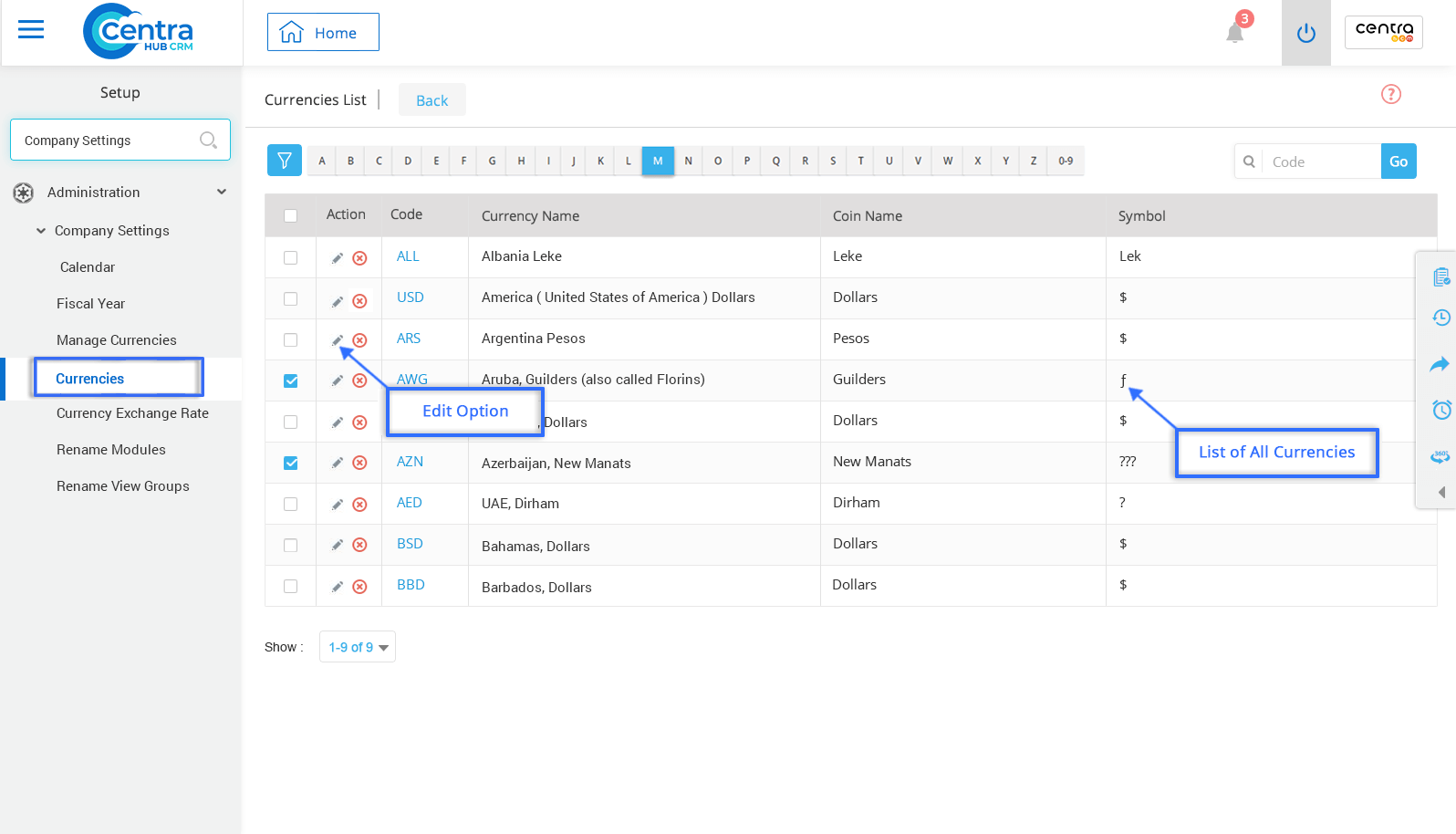Filter currencies by letter M

658,161
